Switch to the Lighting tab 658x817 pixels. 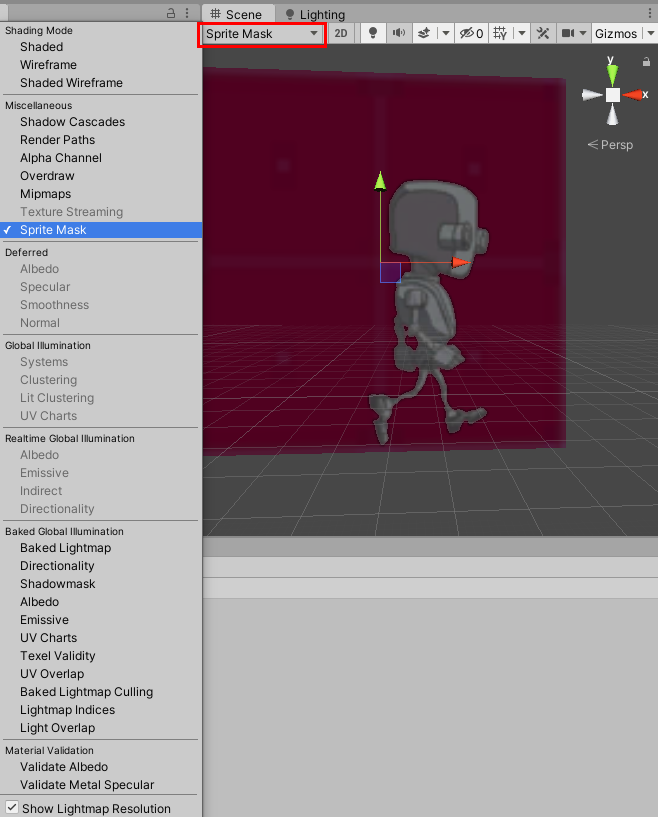(315, 14)
